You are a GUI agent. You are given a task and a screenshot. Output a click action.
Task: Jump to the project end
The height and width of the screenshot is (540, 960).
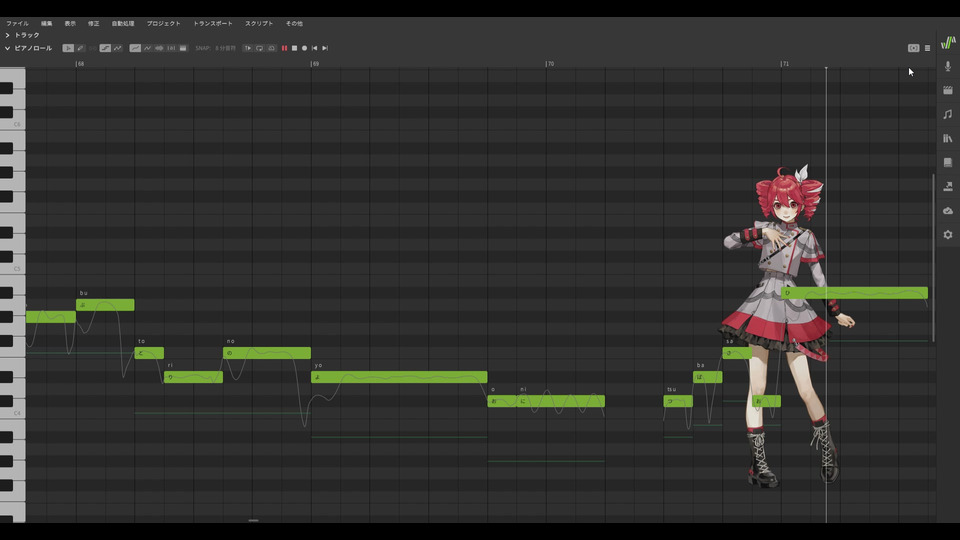coord(325,48)
